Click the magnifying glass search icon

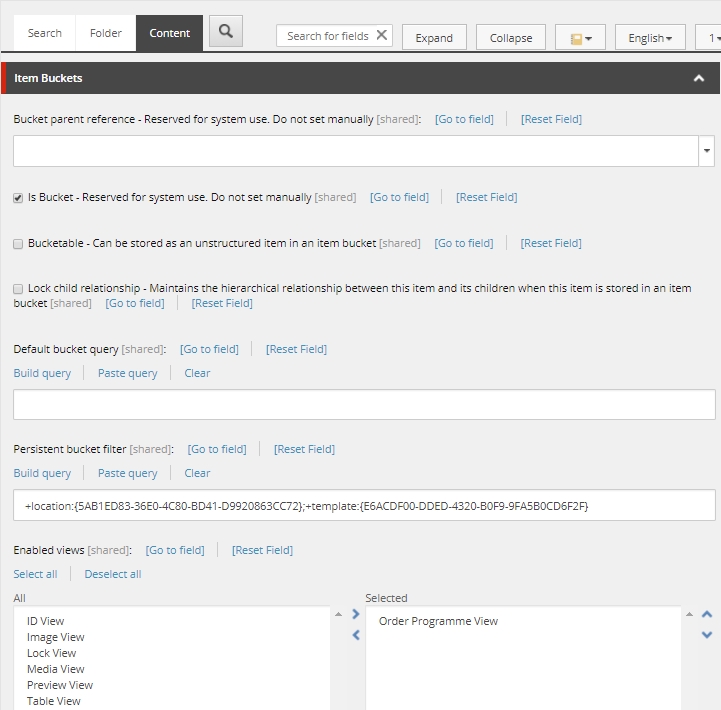tap(226, 32)
